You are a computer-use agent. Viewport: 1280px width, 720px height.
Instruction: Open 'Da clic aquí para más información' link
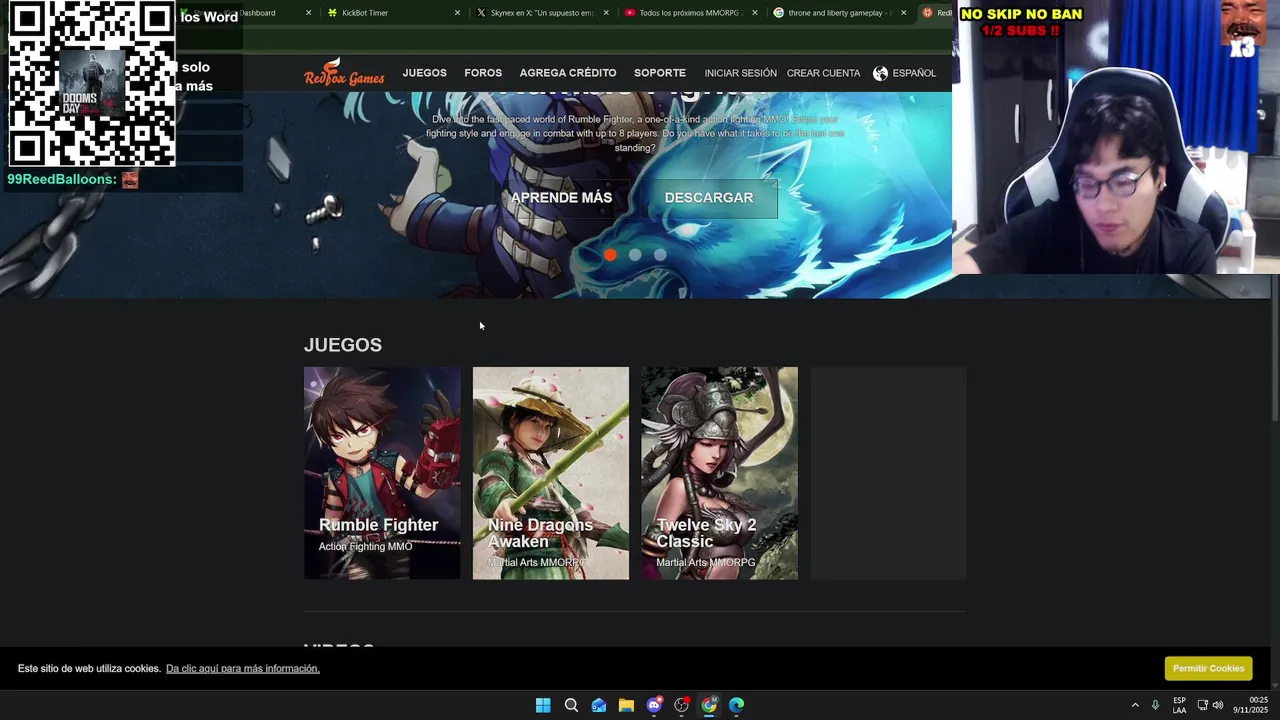(243, 668)
